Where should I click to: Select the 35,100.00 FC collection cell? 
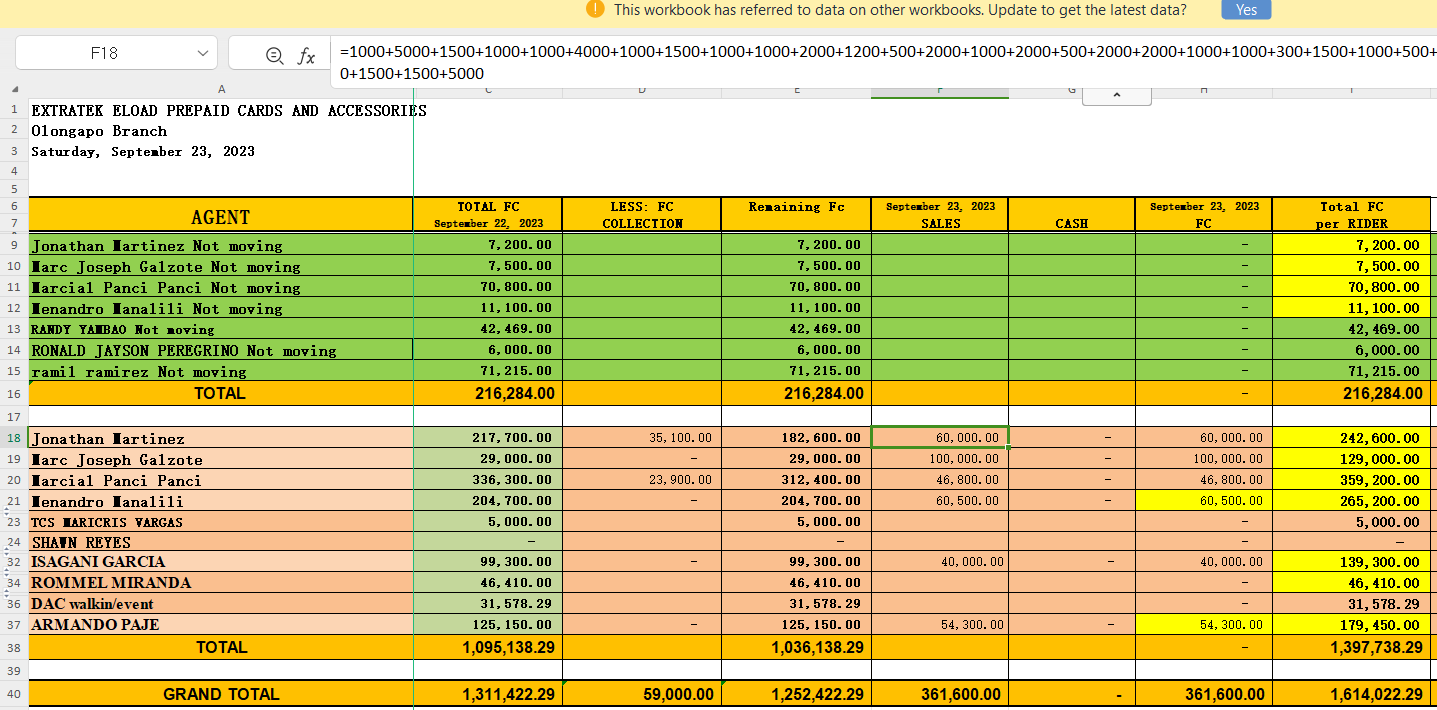coord(641,438)
